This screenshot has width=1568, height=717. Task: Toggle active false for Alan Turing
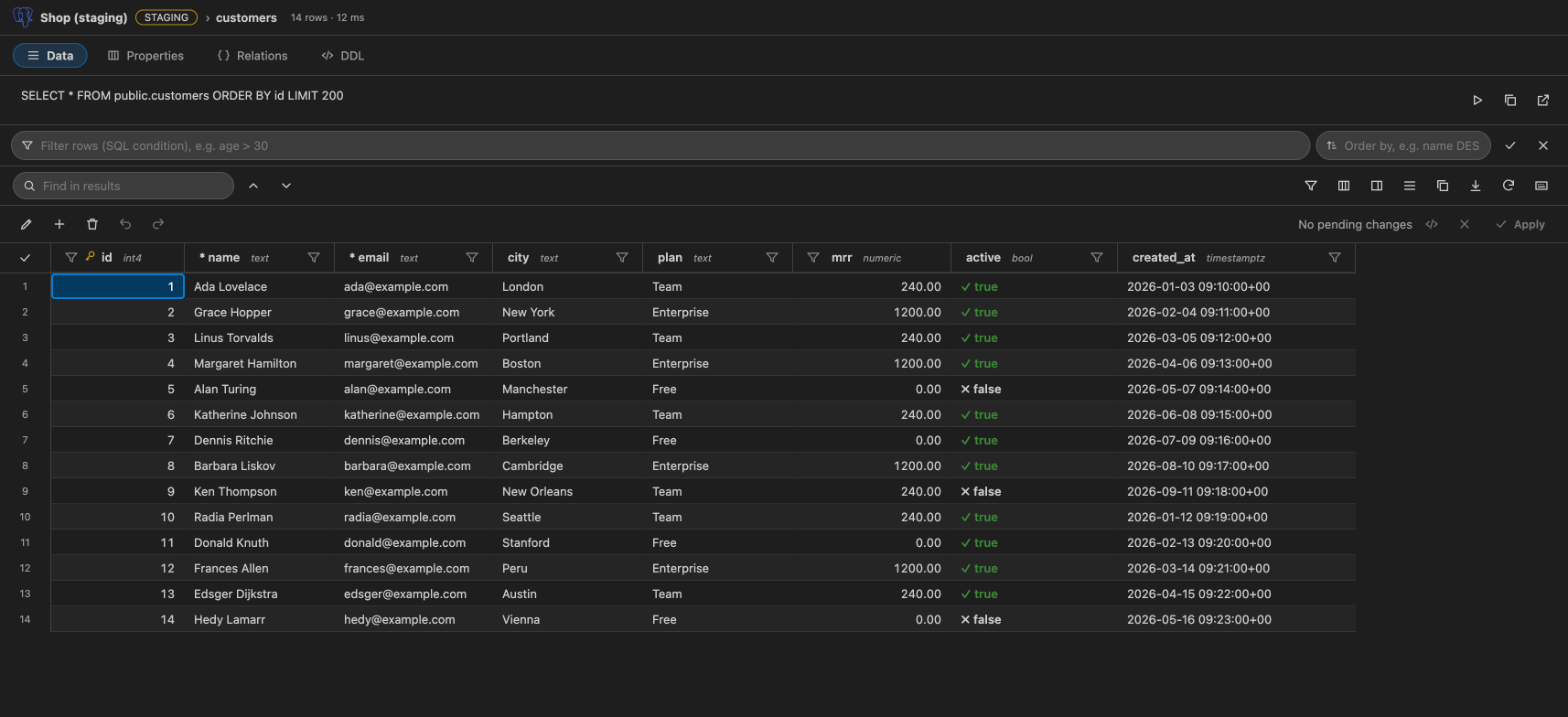[x=1034, y=389]
